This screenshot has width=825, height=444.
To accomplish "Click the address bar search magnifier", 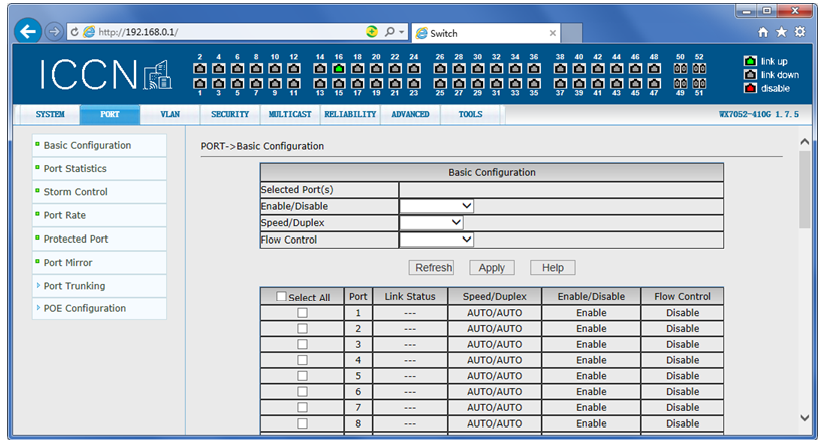I will click(389, 32).
